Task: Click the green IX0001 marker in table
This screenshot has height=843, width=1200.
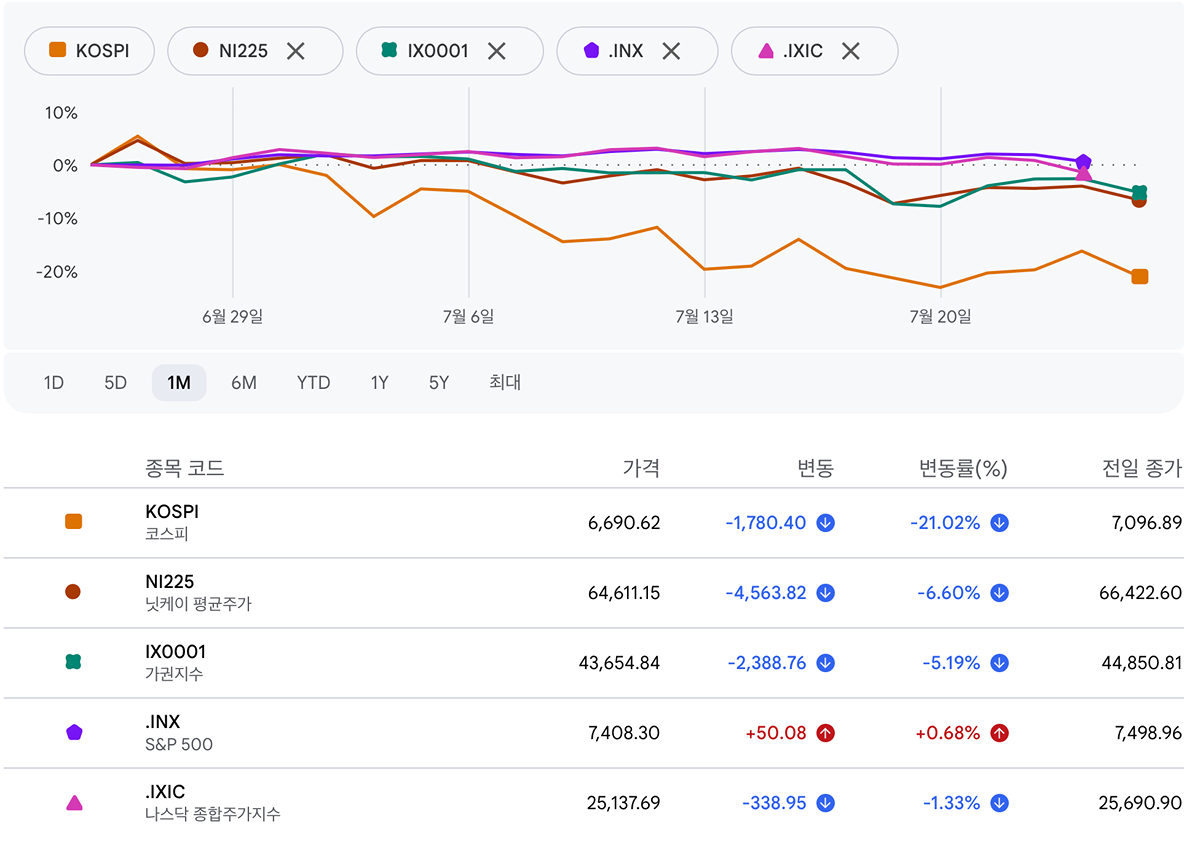Action: click(x=73, y=662)
